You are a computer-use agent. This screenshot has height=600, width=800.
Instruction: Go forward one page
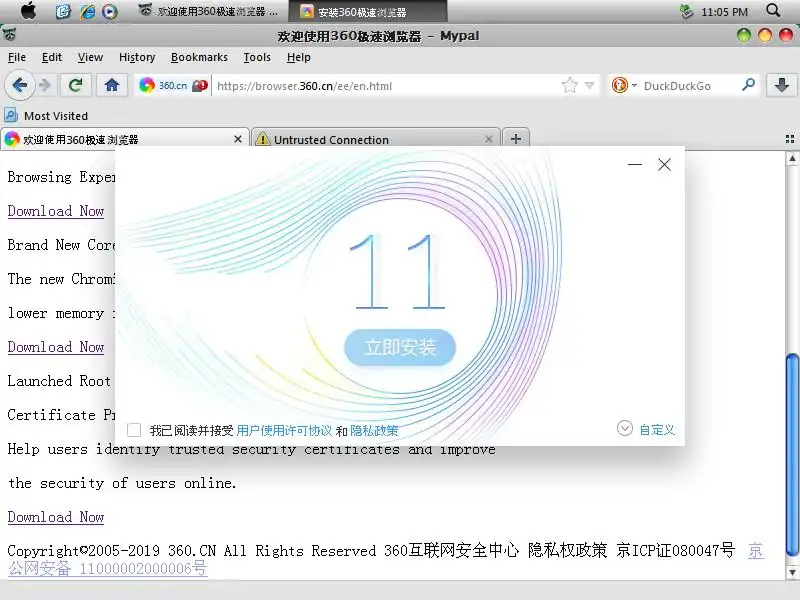click(x=45, y=85)
